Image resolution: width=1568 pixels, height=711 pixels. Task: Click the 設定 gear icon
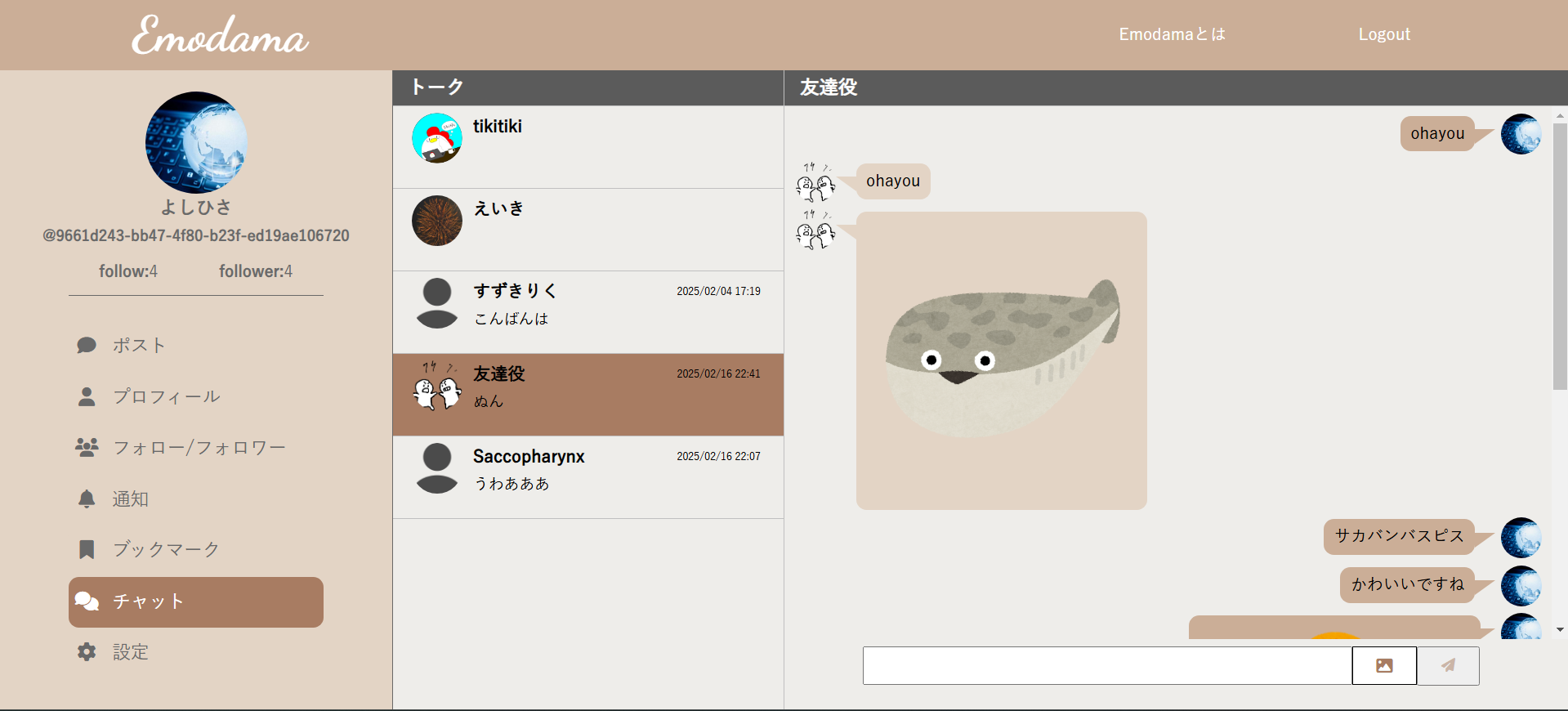click(x=87, y=651)
